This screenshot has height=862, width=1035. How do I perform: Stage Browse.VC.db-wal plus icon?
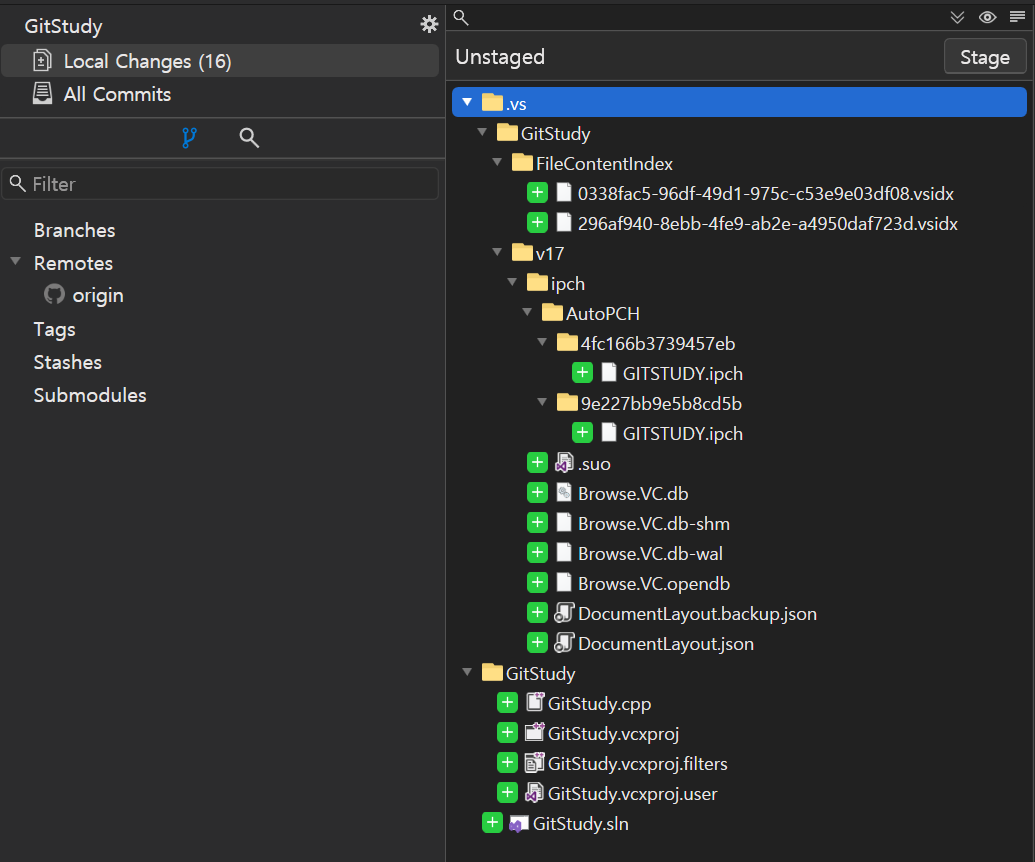537,552
